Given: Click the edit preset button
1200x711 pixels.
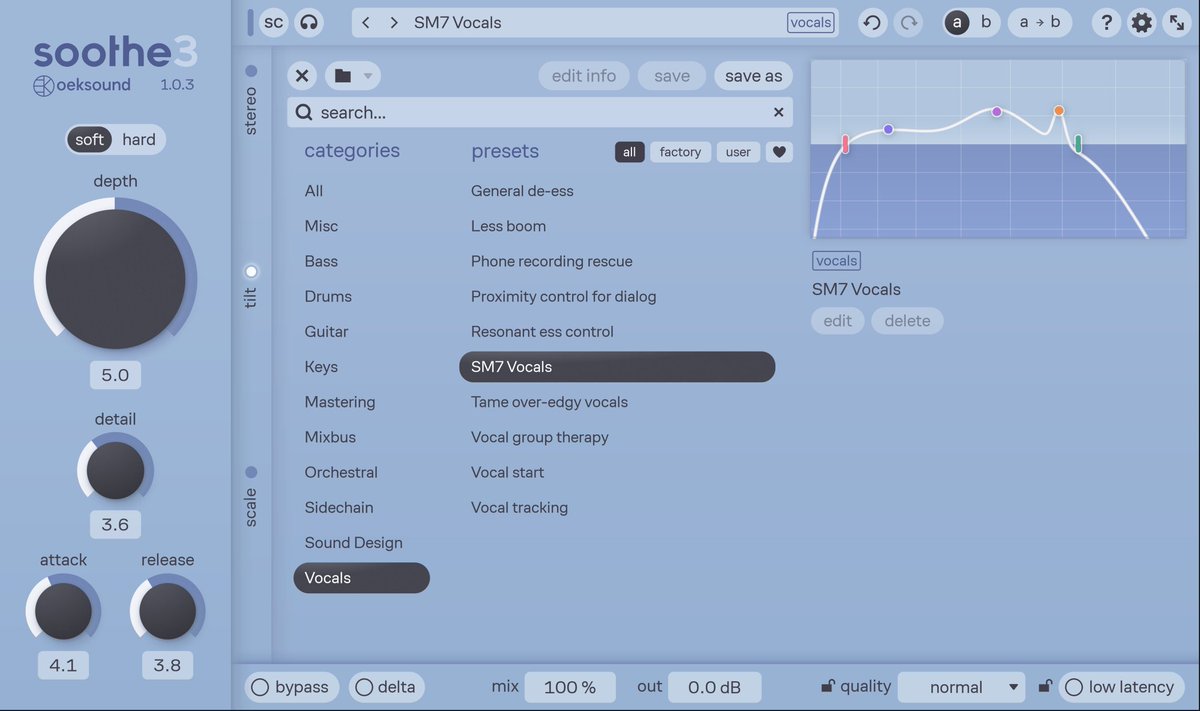Looking at the screenshot, I should (x=838, y=321).
